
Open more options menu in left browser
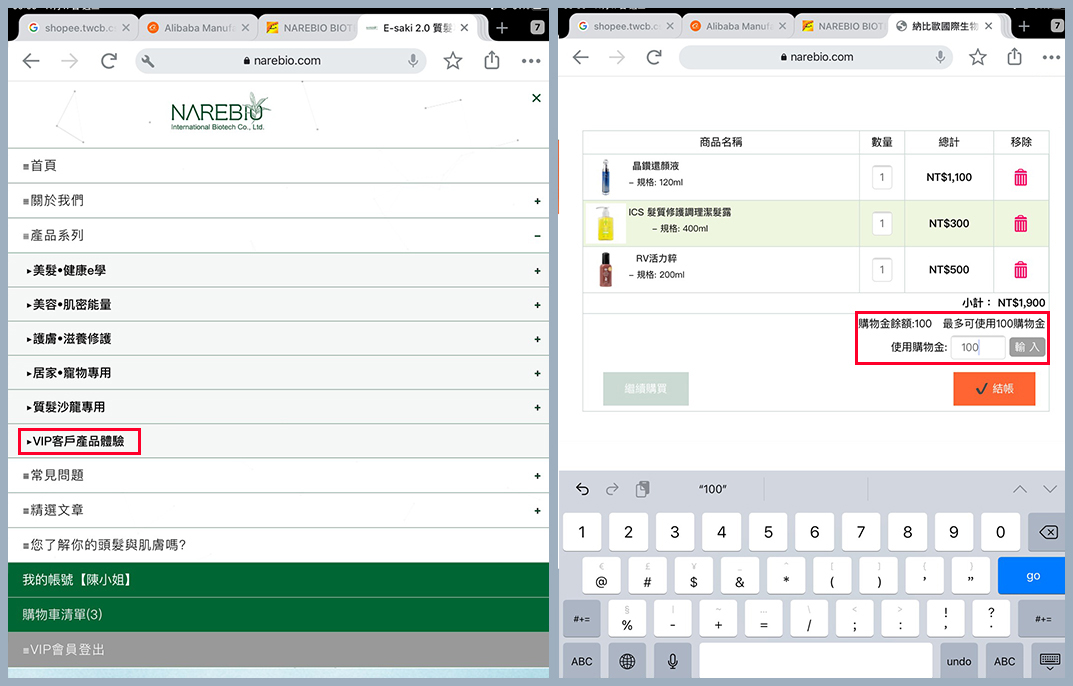pyautogui.click(x=531, y=61)
